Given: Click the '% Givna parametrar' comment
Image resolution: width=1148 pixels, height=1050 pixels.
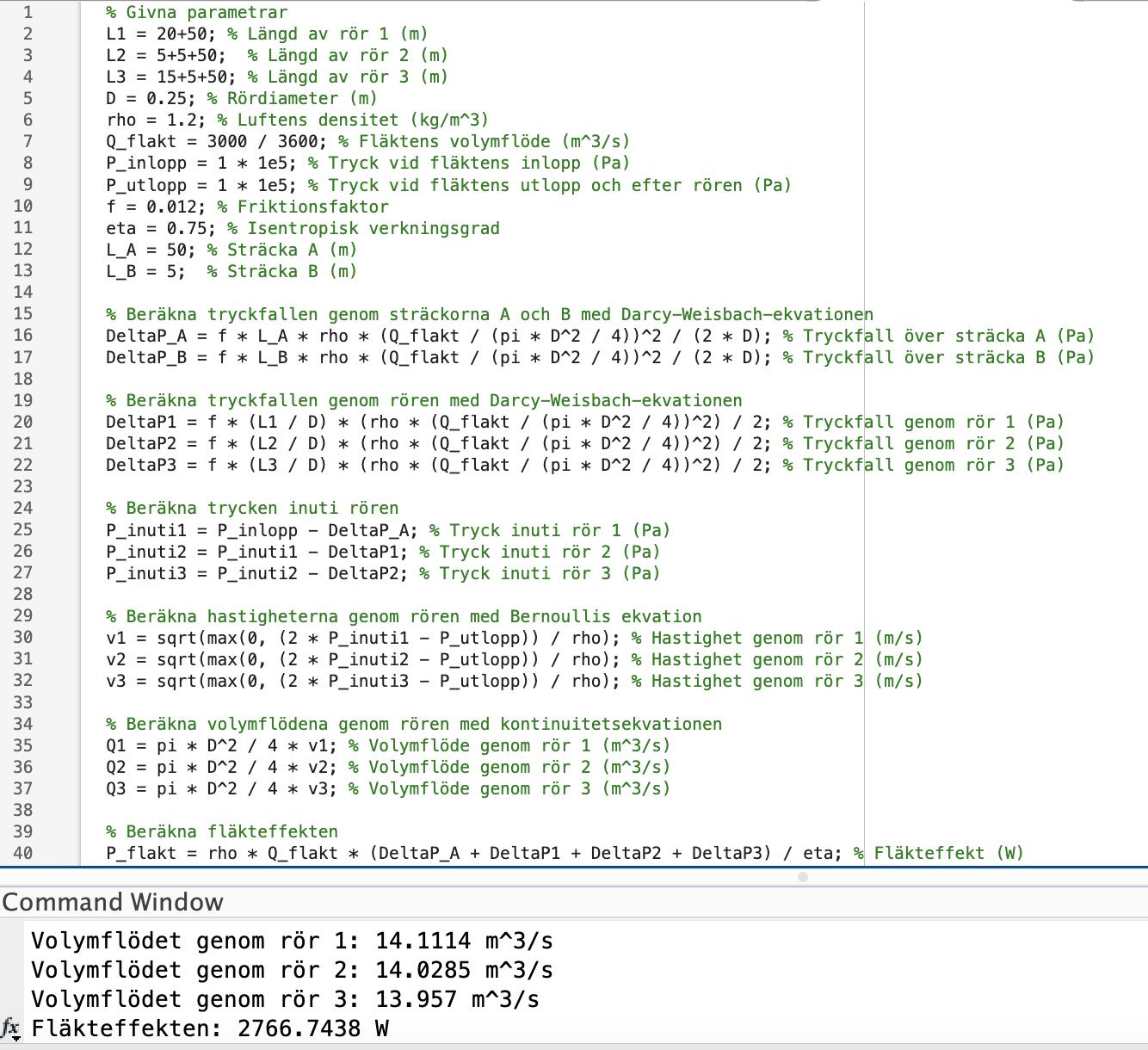Looking at the screenshot, I should [x=196, y=12].
